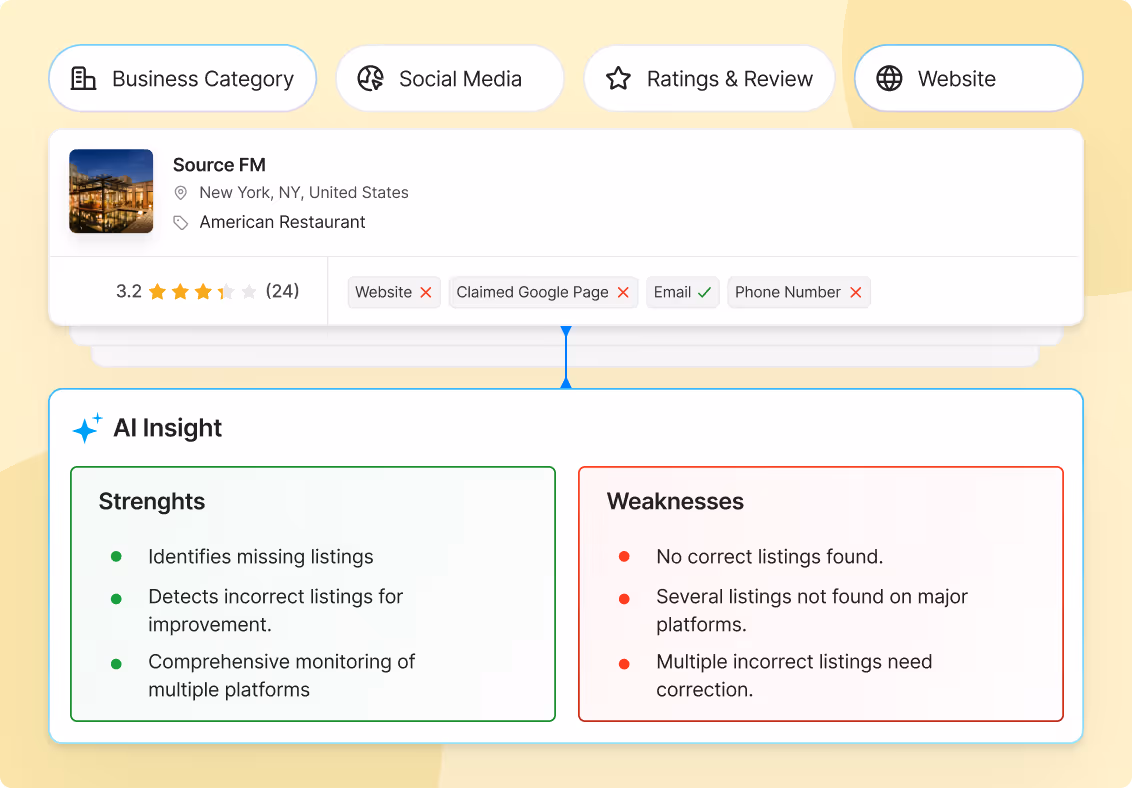Click the 3.2 rating value
The image size is (1132, 788).
(x=129, y=291)
